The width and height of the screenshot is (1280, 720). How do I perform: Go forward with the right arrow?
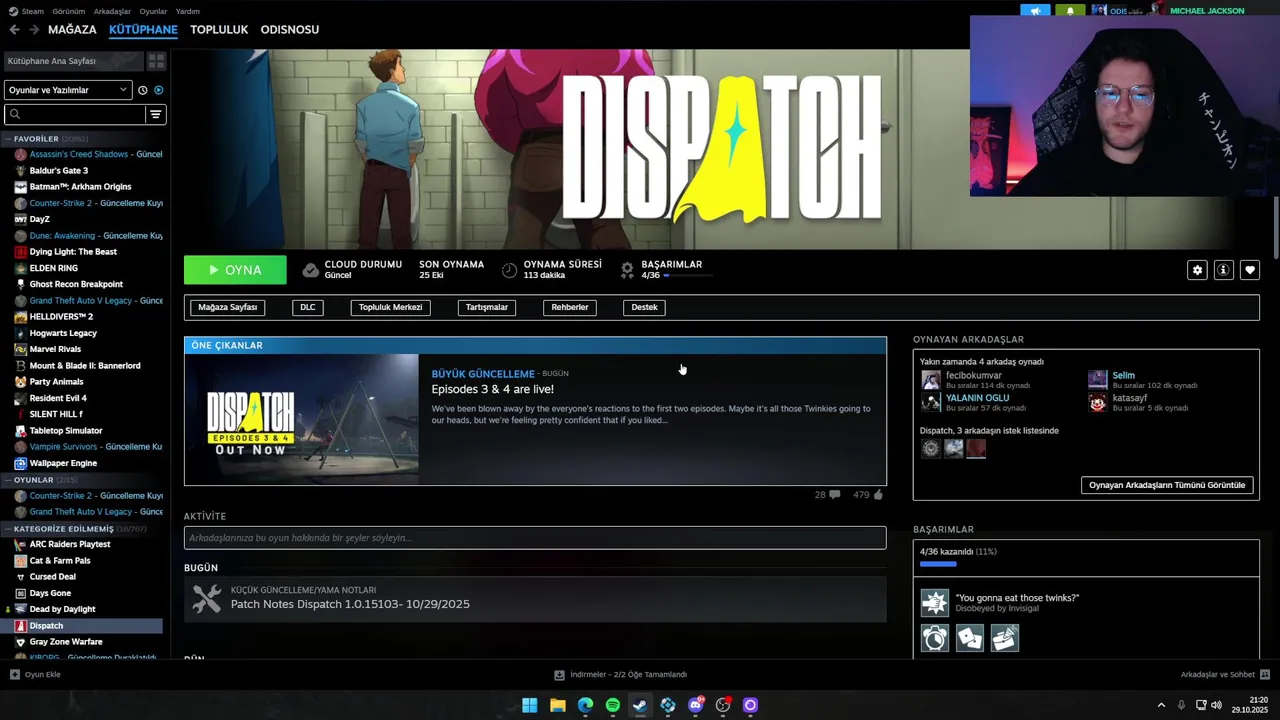(x=34, y=30)
